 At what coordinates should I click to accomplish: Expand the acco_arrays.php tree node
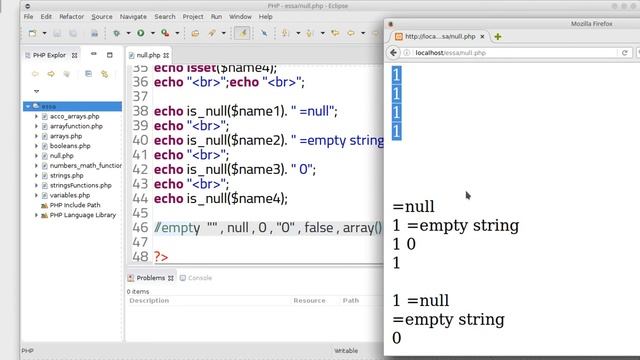[36, 117]
